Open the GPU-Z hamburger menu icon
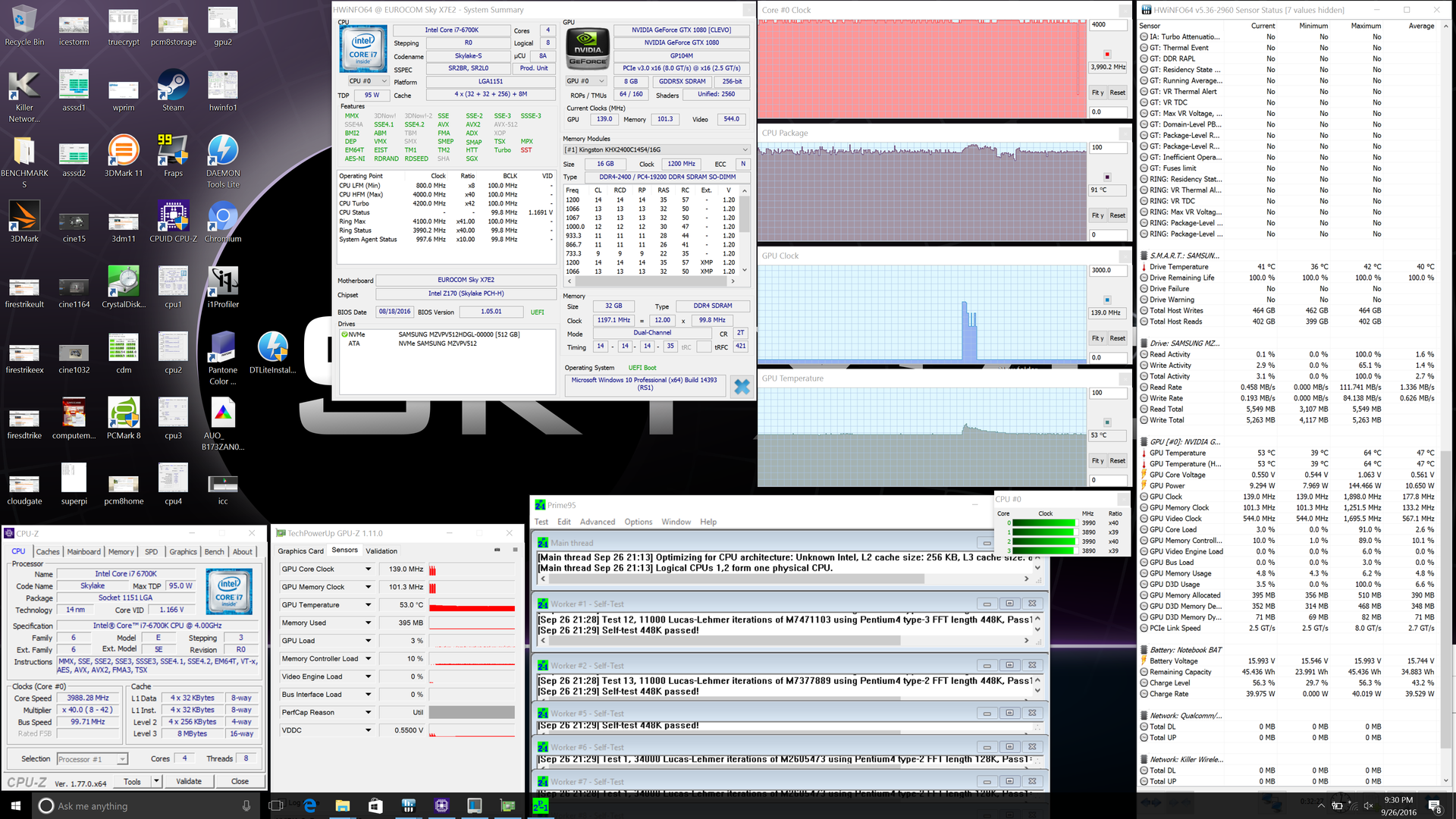This screenshot has height=819, width=1456. (515, 550)
